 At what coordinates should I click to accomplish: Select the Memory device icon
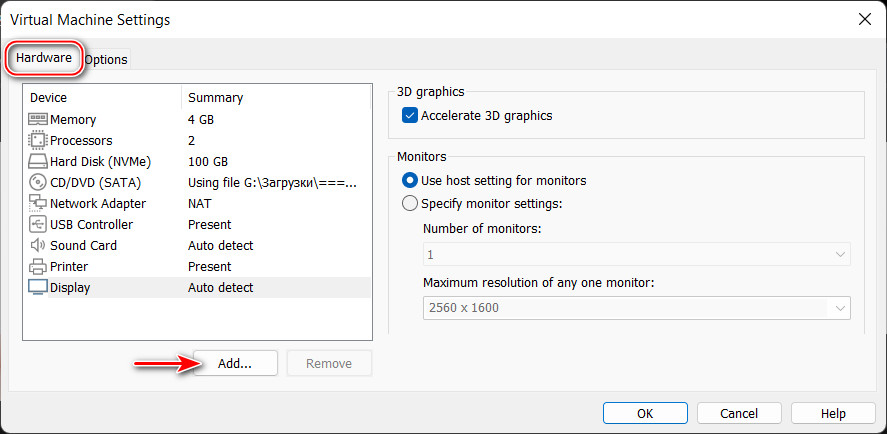38,119
